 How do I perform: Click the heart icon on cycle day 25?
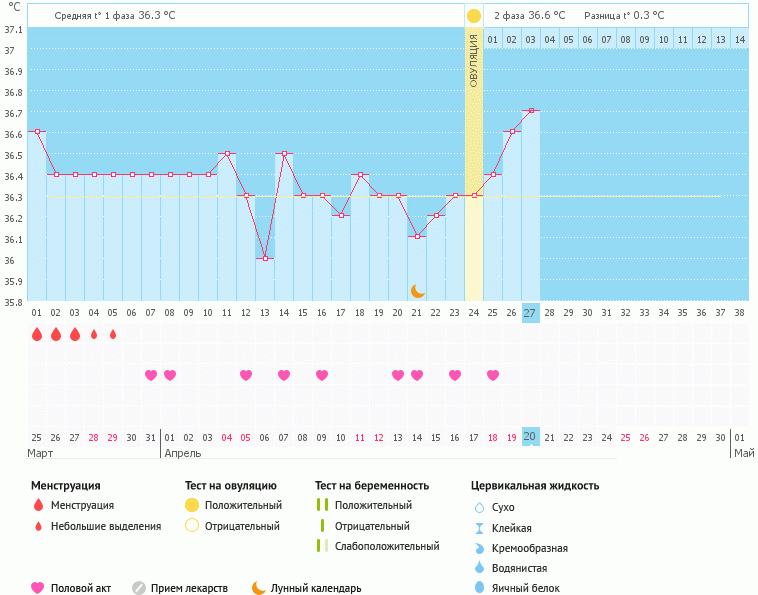(493, 375)
